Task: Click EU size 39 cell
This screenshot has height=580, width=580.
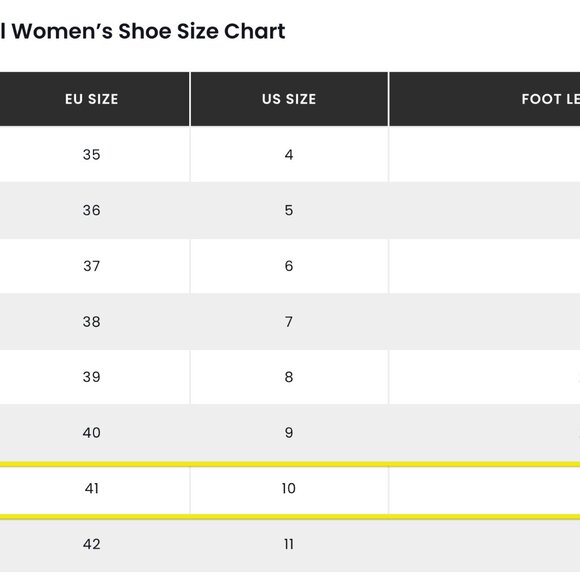Action: tap(94, 377)
